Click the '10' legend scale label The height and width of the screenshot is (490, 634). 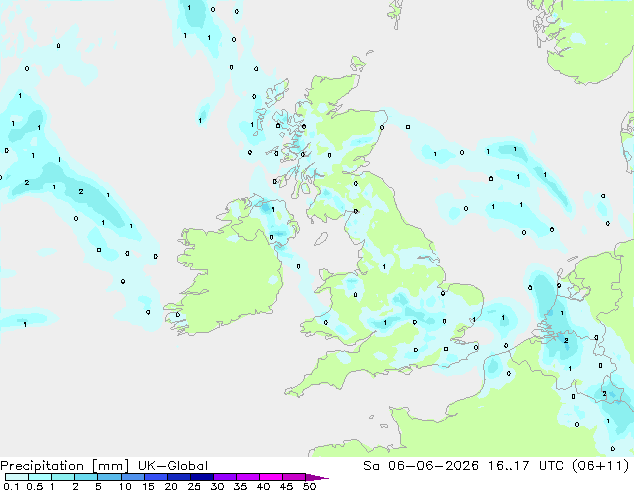(125, 486)
